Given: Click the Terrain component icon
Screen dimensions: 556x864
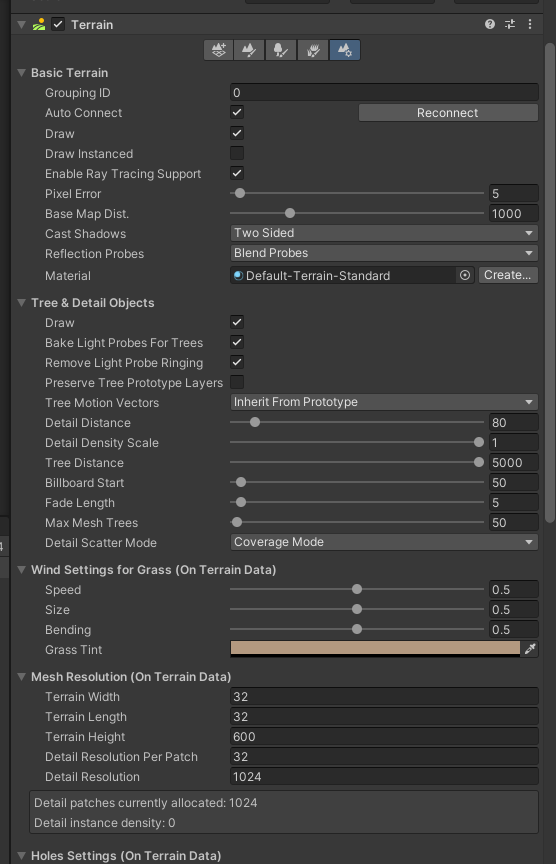Looking at the screenshot, I should (39, 25).
